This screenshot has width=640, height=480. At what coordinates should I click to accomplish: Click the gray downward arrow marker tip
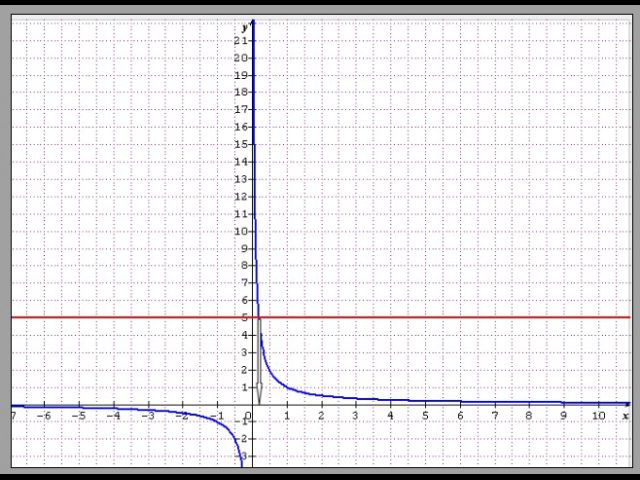pos(259,398)
